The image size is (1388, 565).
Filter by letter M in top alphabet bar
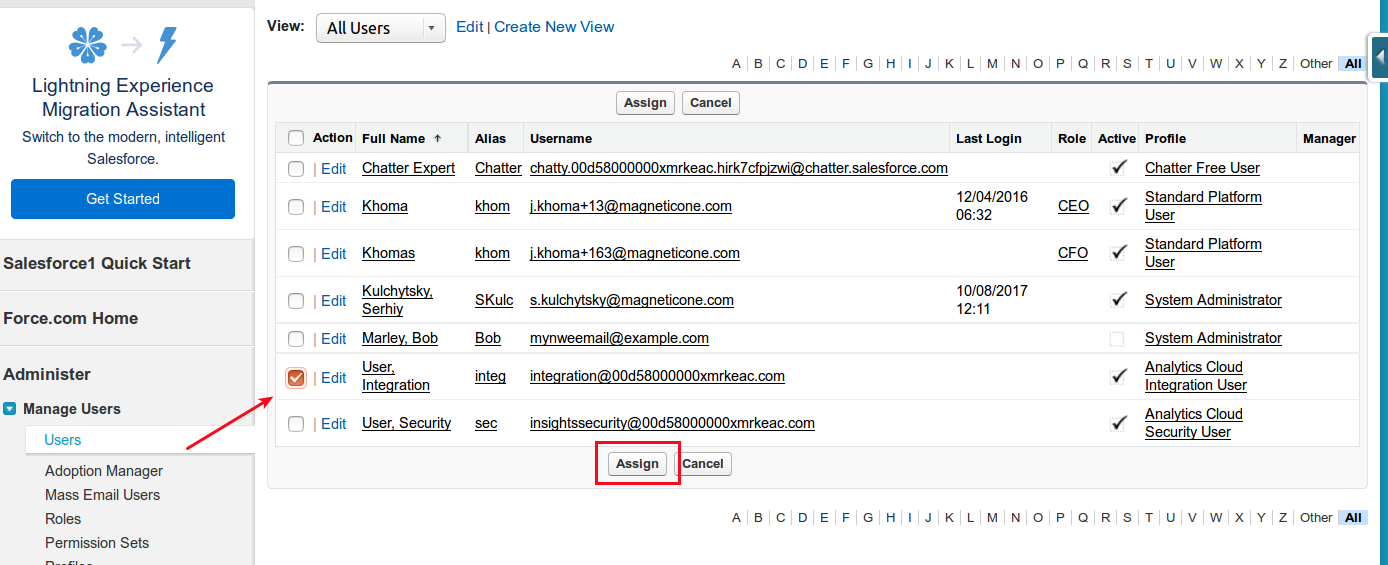coord(992,64)
